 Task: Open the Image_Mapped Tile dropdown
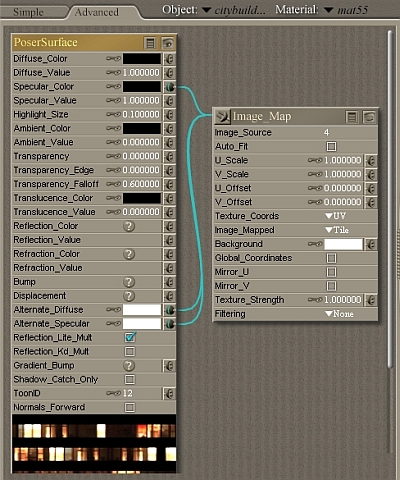tap(337, 230)
